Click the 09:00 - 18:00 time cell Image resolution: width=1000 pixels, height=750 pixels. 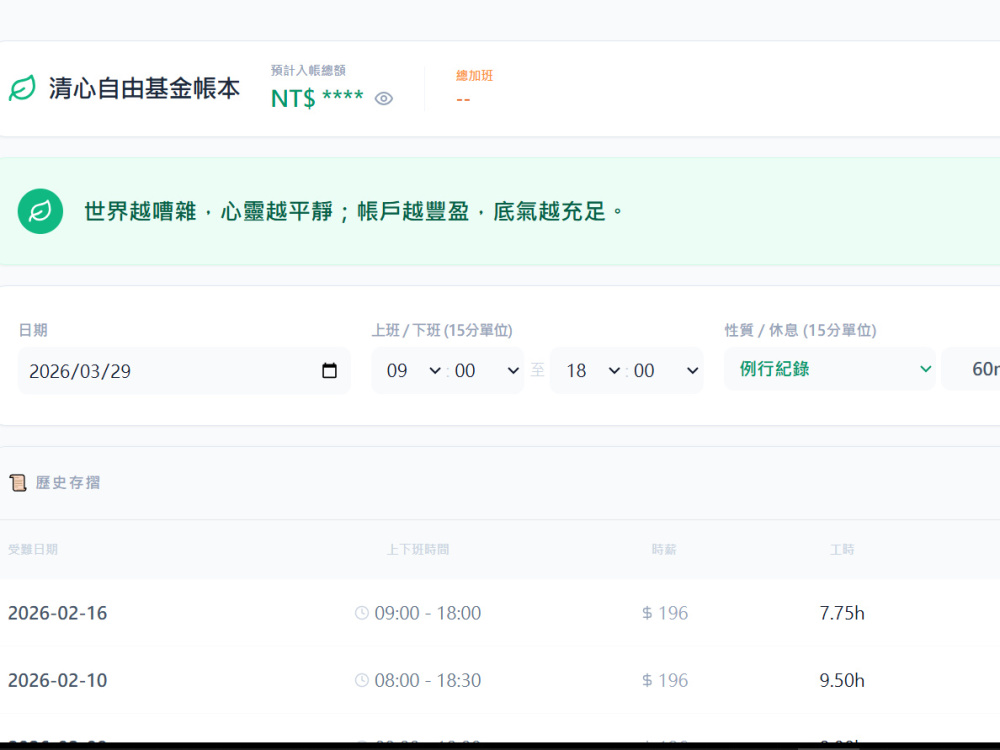coord(427,613)
